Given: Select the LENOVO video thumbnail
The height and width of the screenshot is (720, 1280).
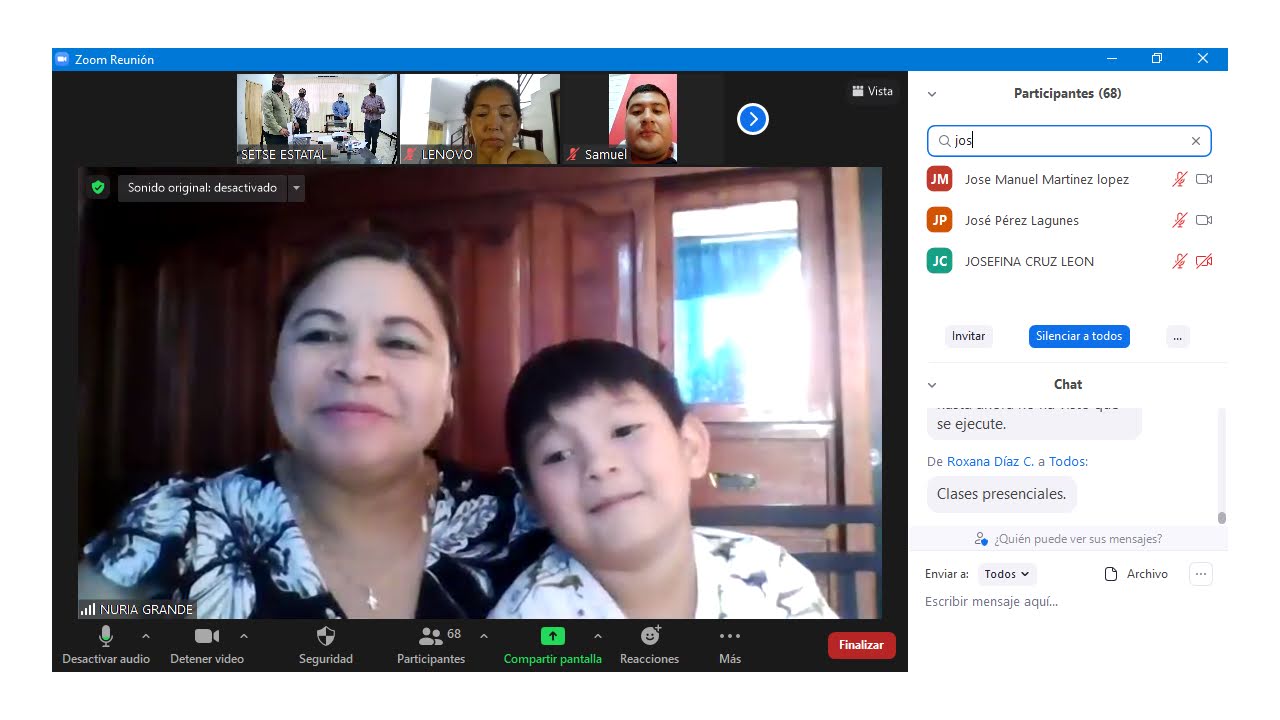Looking at the screenshot, I should 480,119.
